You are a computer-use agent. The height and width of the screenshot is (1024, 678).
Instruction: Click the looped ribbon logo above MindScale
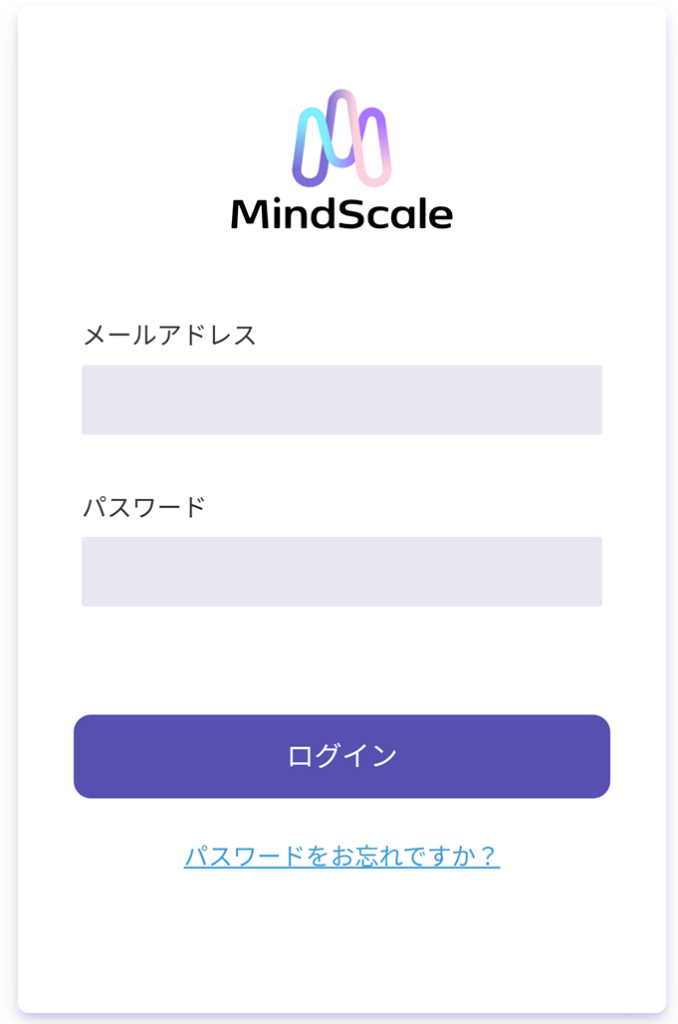[341, 139]
